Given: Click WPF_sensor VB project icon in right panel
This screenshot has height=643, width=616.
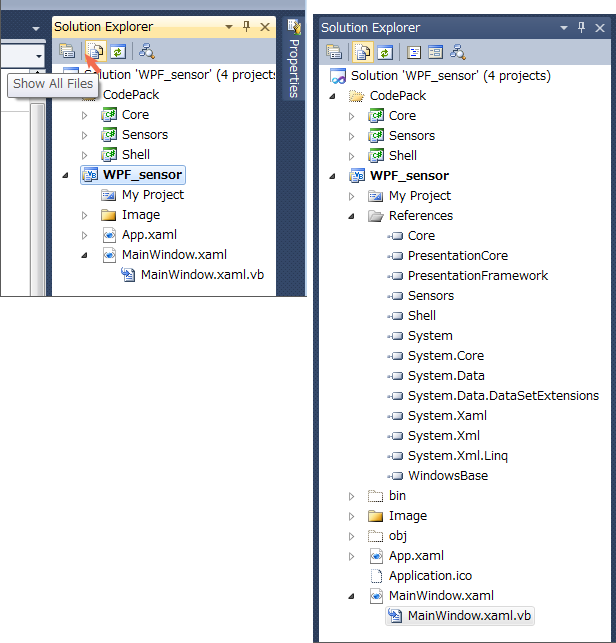Looking at the screenshot, I should [x=357, y=176].
